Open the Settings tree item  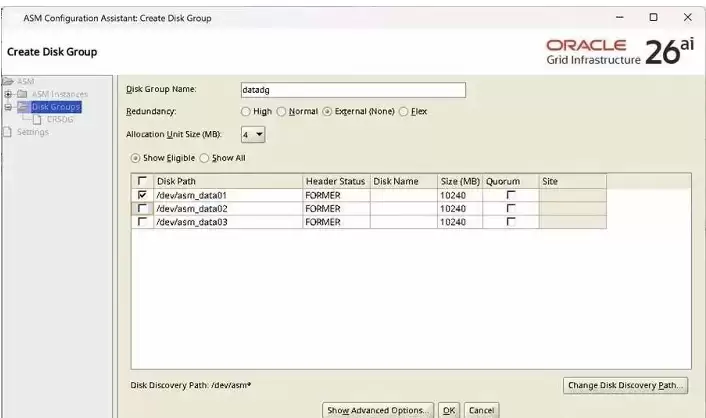point(32,132)
